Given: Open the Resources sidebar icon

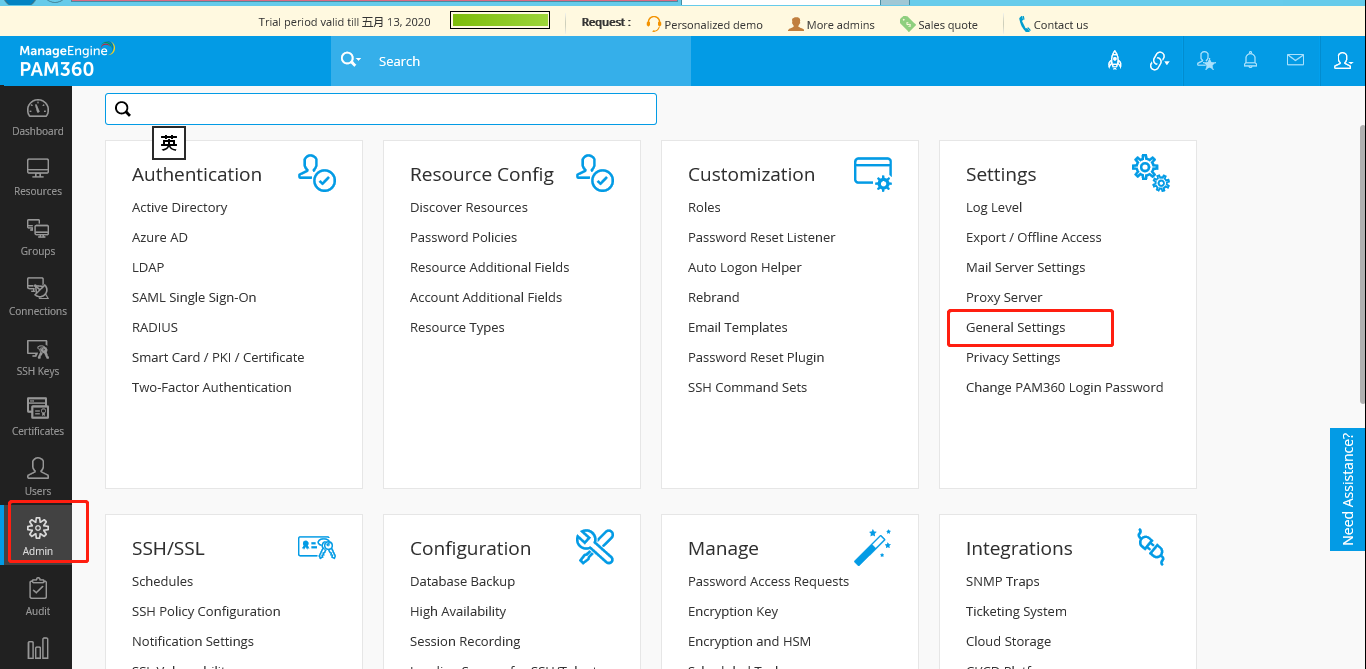Looking at the screenshot, I should (x=38, y=168).
